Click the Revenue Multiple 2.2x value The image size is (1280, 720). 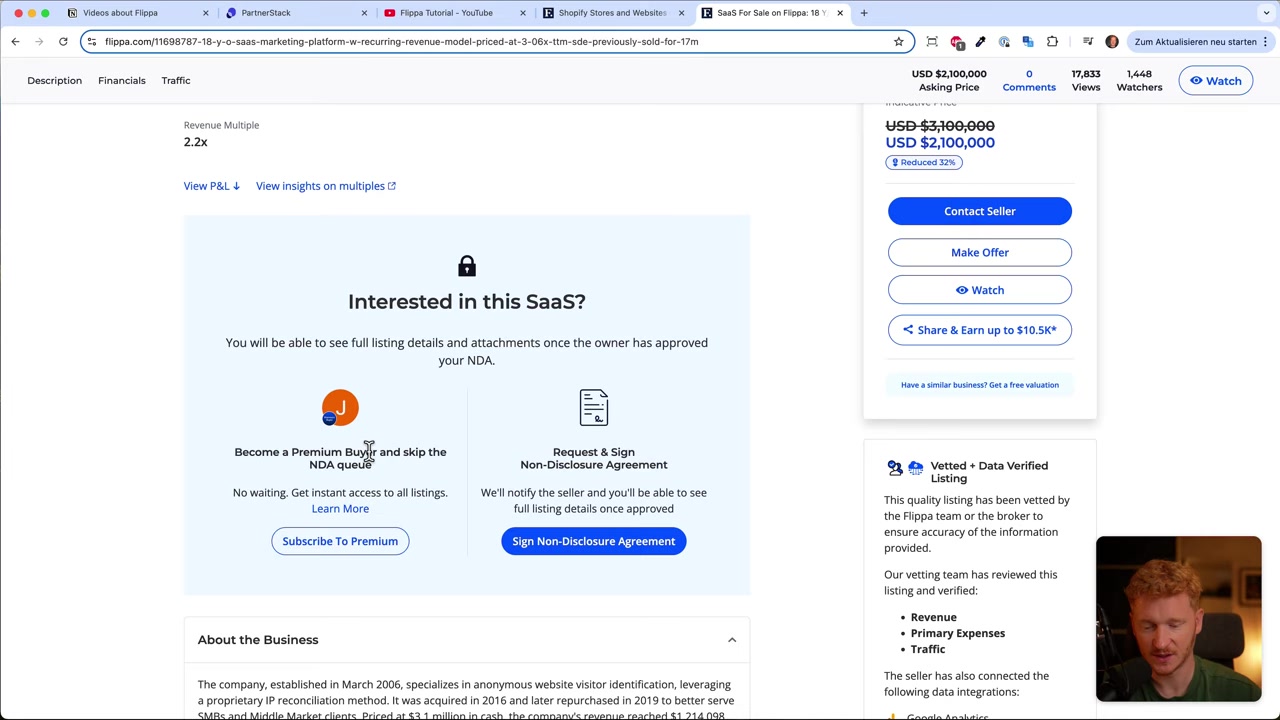(x=196, y=142)
